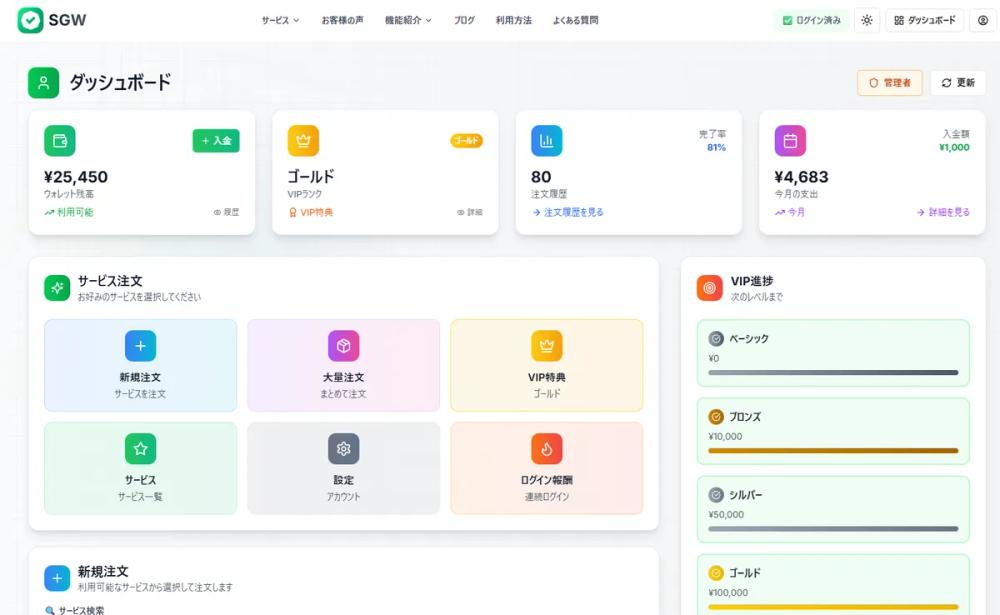Click the SGW brand name text
This screenshot has height=615, width=1000.
pos(67,20)
